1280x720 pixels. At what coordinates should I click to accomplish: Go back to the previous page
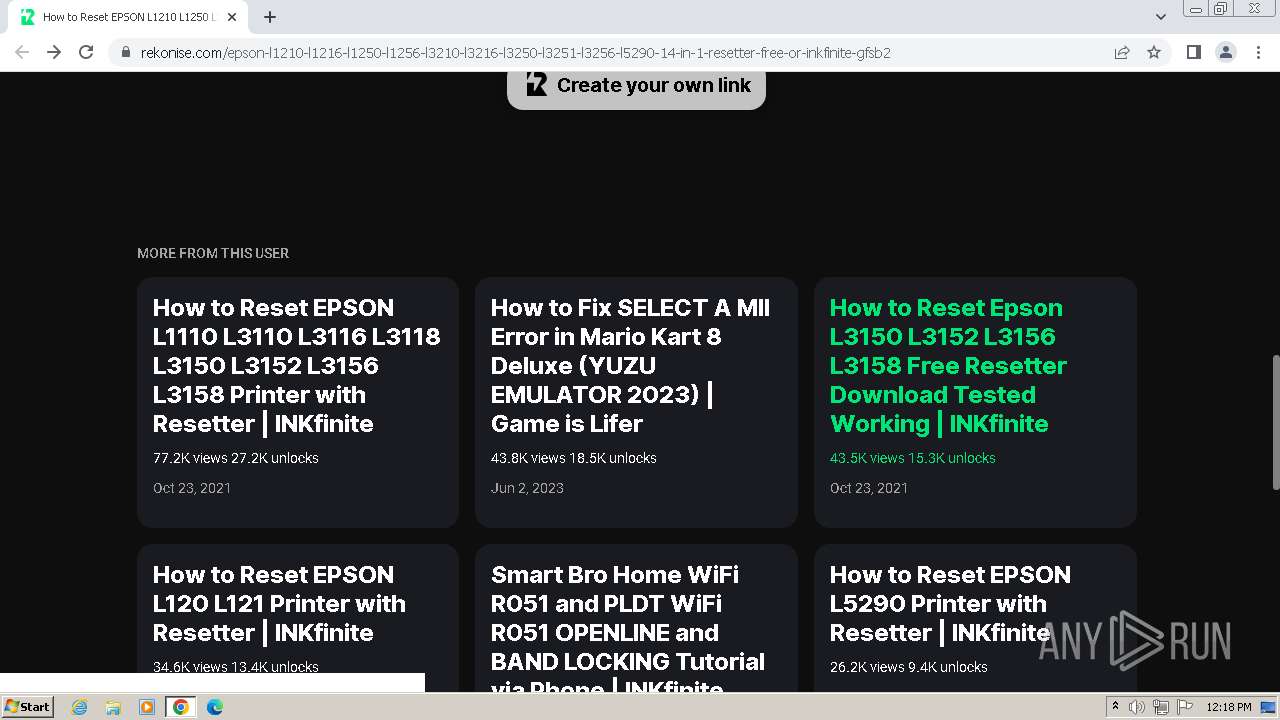click(x=22, y=52)
